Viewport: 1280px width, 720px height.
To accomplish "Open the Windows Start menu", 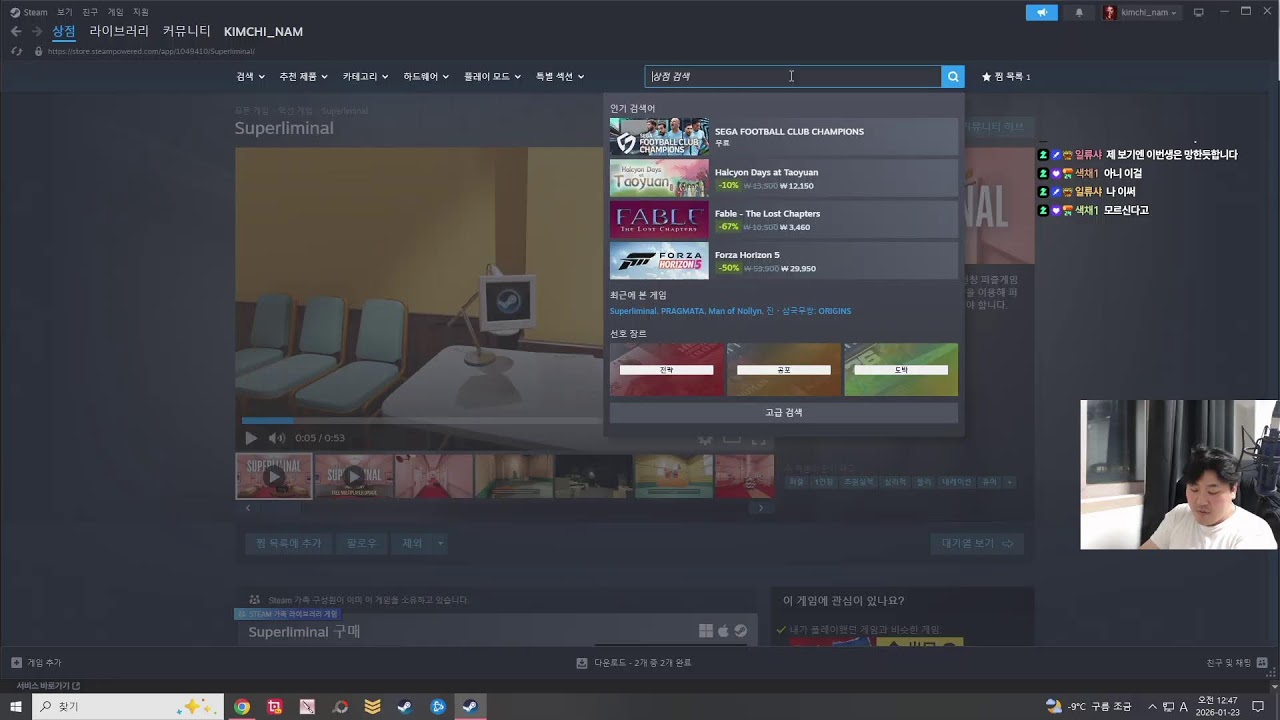I will coord(16,707).
